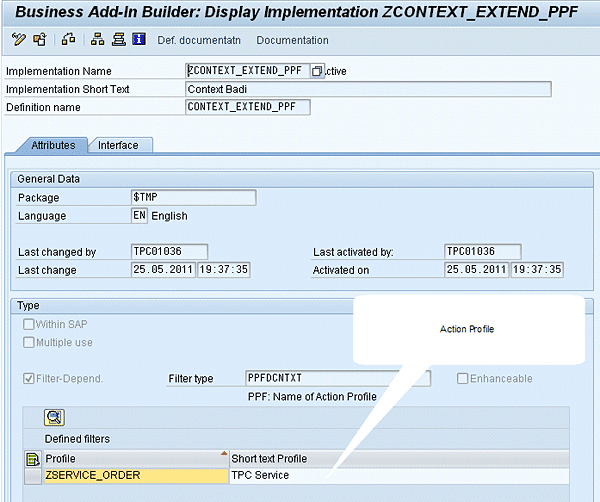The width and height of the screenshot is (600, 502).
Task: Click the display object list icon
Action: pos(118,40)
